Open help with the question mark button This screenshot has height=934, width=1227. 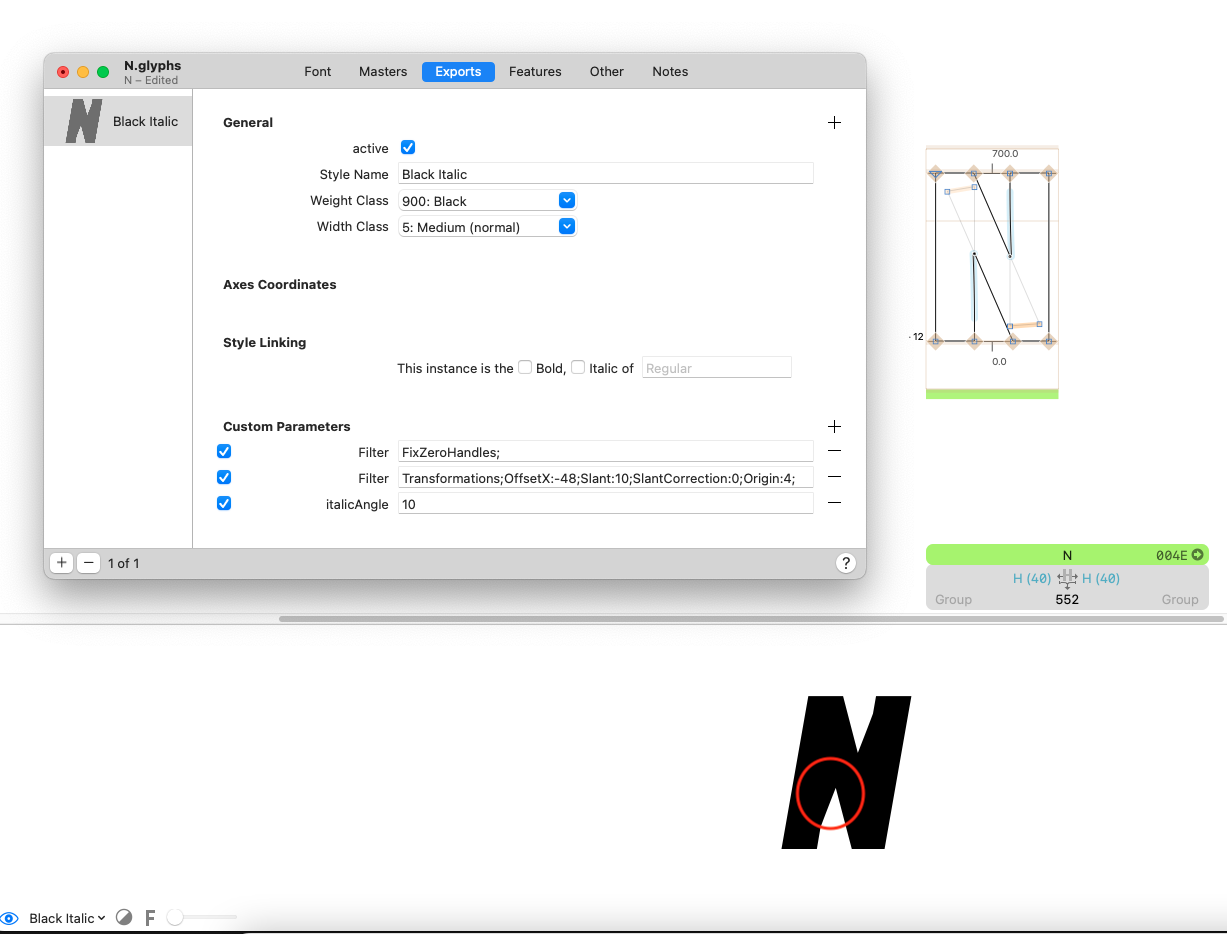[845, 563]
